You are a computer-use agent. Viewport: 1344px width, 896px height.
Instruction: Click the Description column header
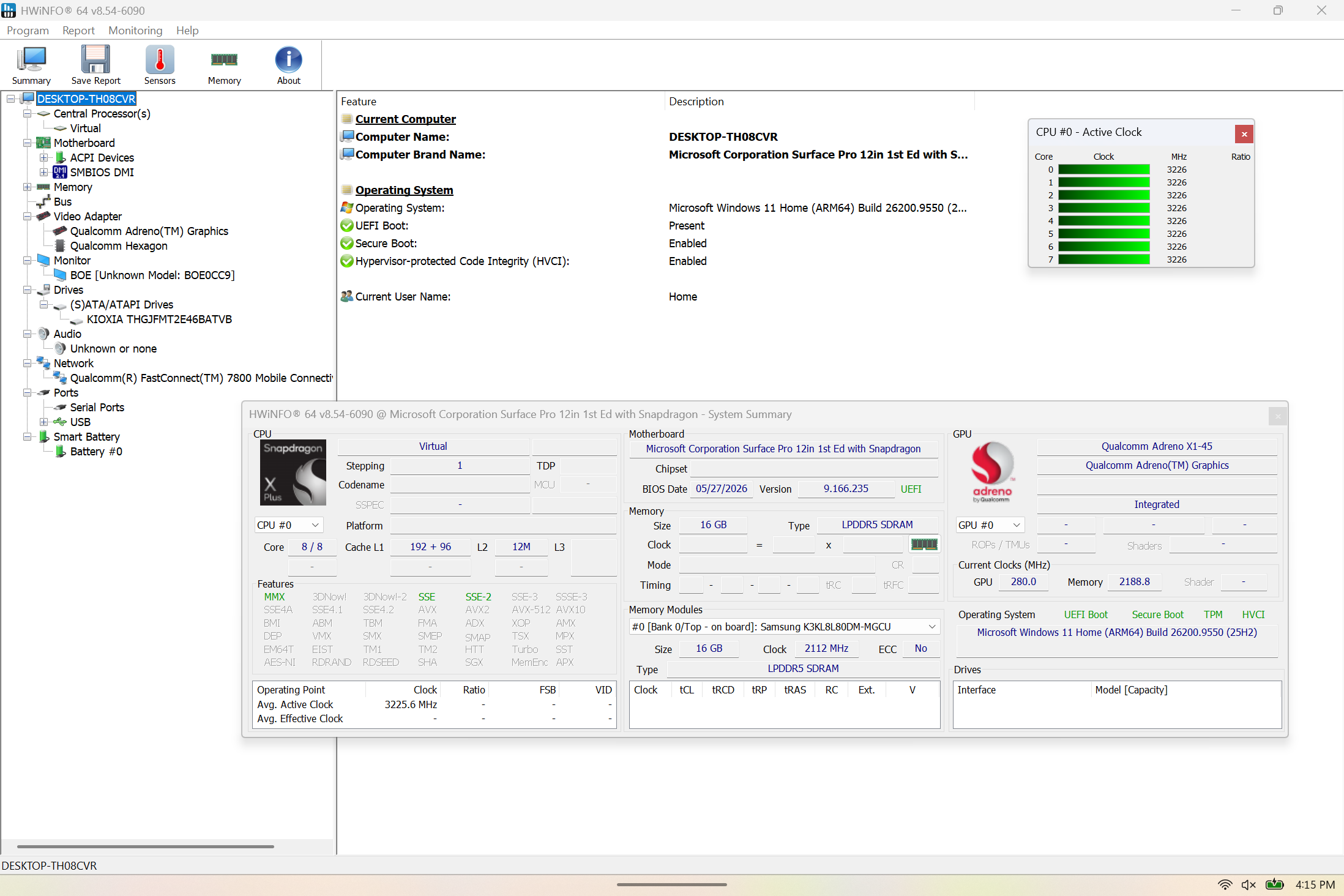tap(818, 102)
